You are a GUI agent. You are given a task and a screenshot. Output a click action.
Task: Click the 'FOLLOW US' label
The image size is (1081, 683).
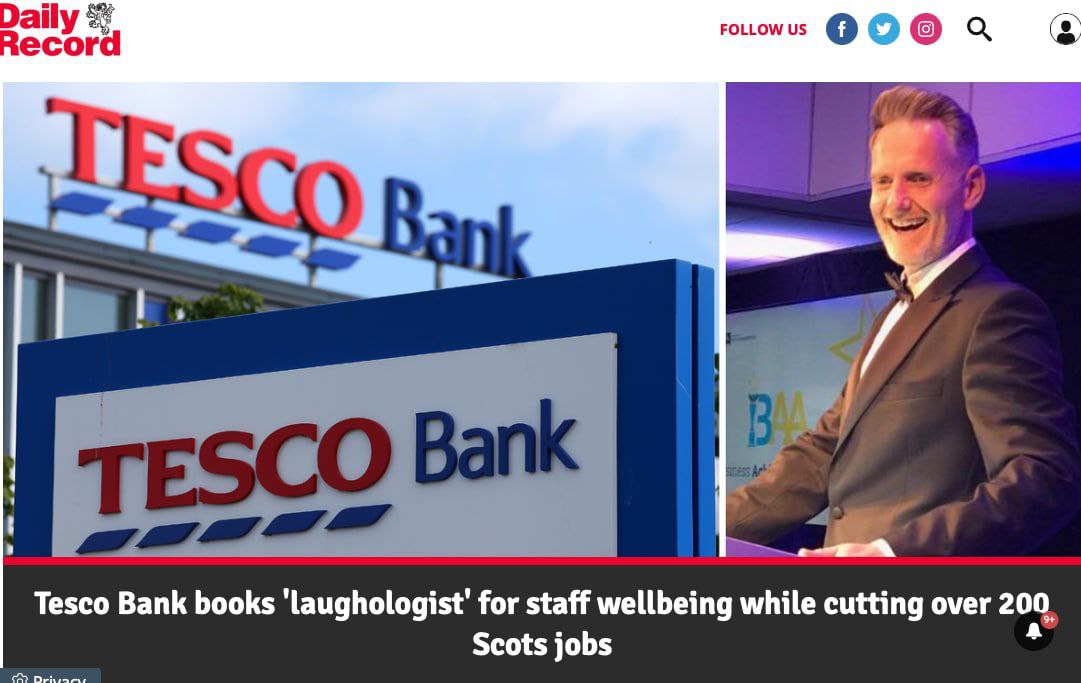click(x=763, y=30)
